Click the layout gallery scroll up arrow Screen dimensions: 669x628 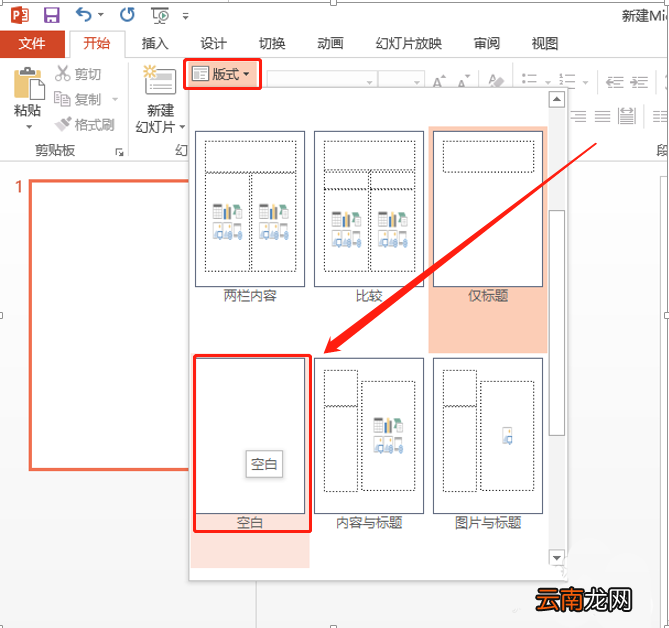point(557,100)
